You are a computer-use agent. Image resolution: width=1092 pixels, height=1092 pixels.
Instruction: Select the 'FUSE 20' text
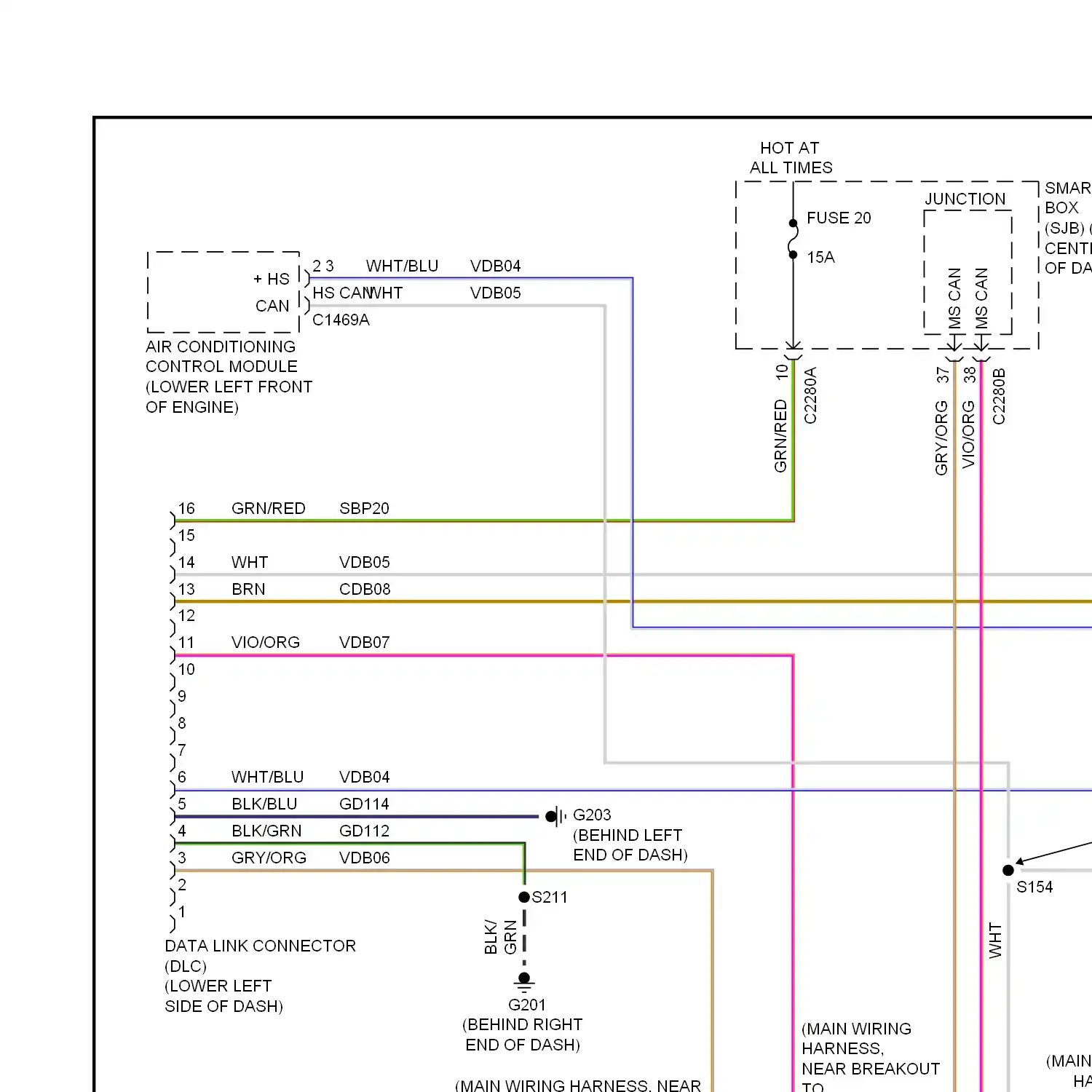839,218
